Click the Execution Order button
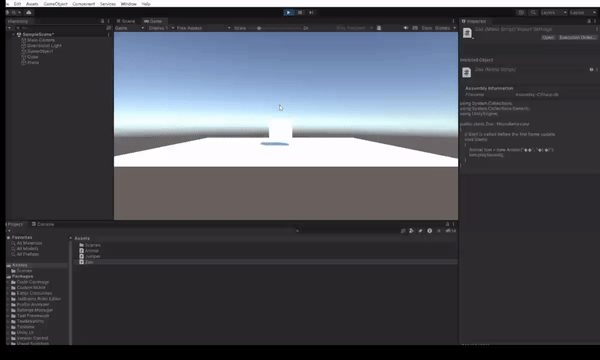Screen dimensions: 600x360 [577, 37]
